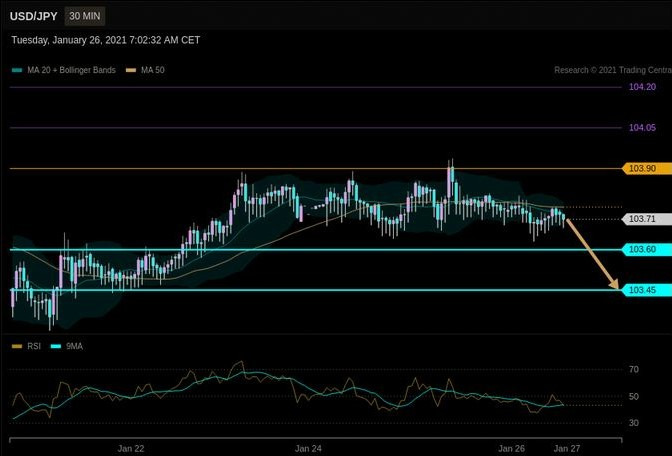The height and width of the screenshot is (456, 672).
Task: Click the cyan 103.60 support price tag
Action: pos(647,249)
